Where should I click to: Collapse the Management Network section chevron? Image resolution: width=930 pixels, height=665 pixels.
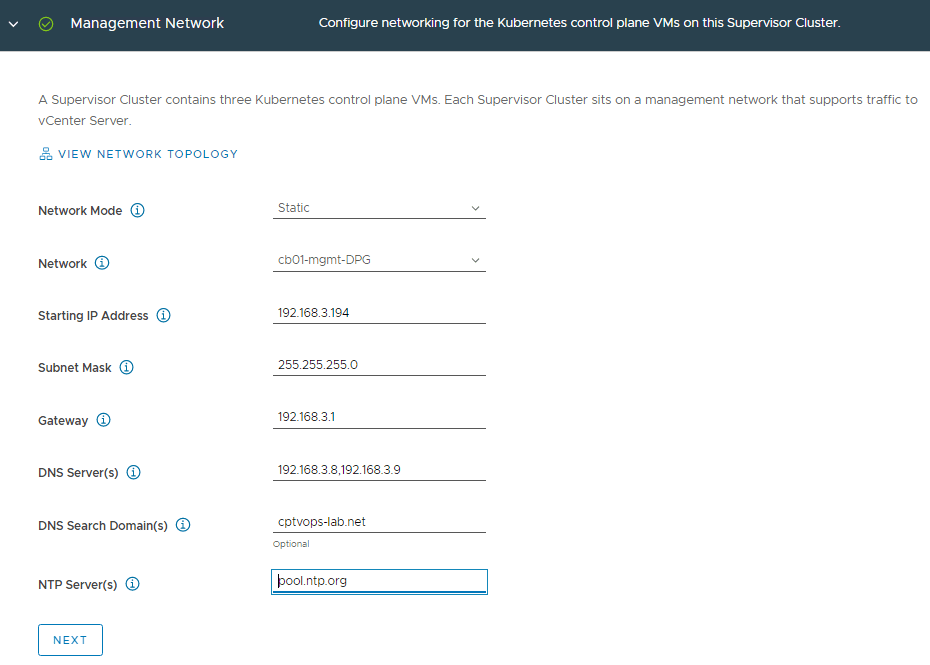click(x=13, y=23)
